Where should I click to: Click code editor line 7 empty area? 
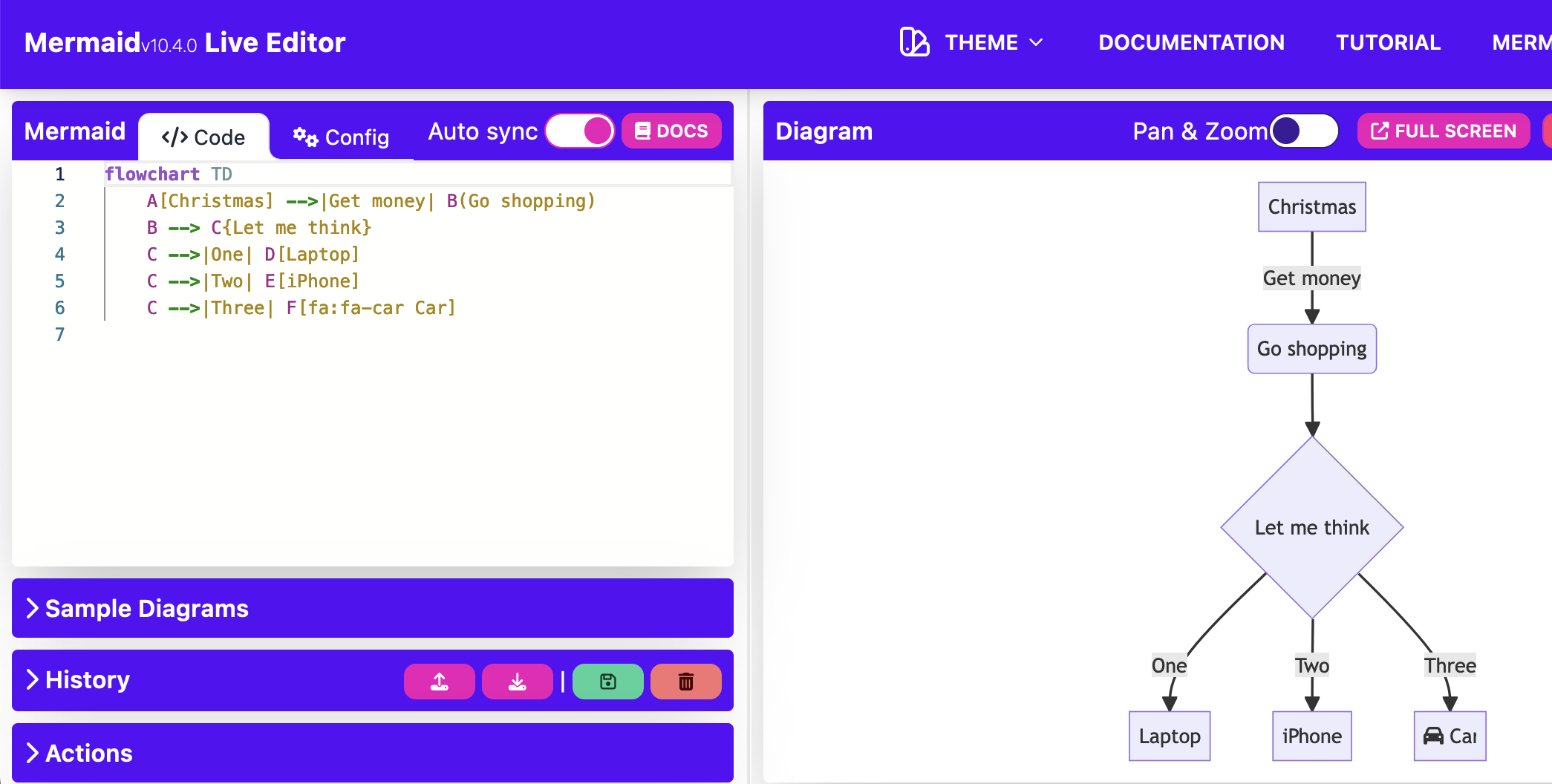pyautogui.click(x=371, y=335)
